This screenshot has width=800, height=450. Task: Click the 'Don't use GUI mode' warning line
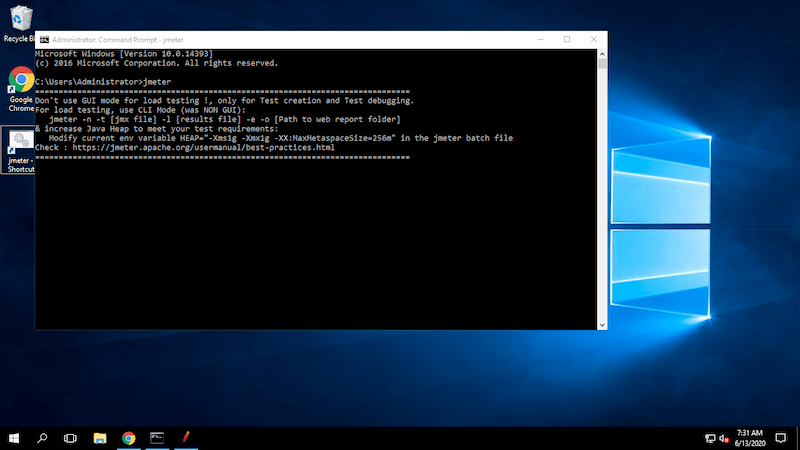[224, 101]
